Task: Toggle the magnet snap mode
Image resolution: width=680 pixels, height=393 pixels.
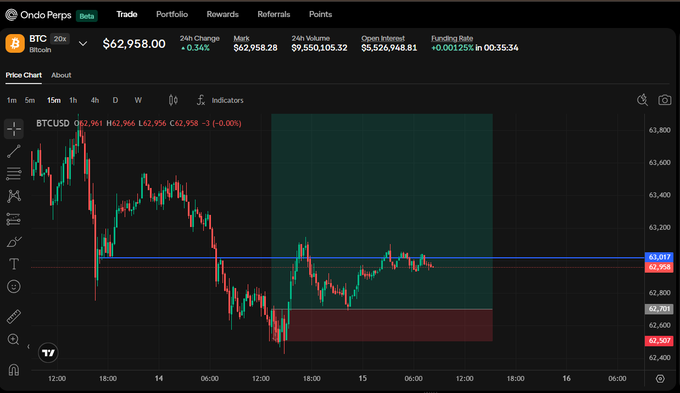Action: pyautogui.click(x=14, y=370)
